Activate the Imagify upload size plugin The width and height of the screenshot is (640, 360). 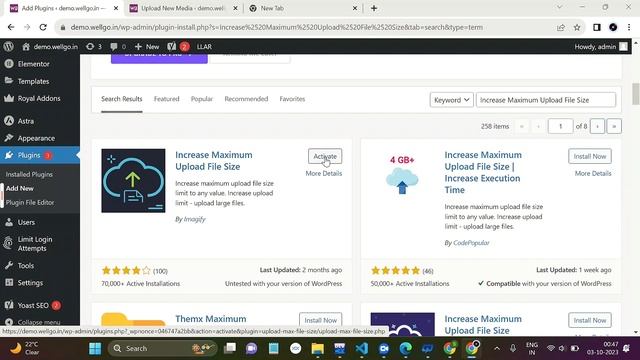325,156
